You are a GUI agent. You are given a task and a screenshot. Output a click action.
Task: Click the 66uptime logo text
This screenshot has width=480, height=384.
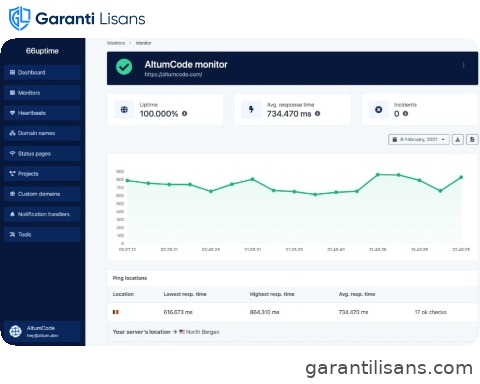click(x=42, y=51)
